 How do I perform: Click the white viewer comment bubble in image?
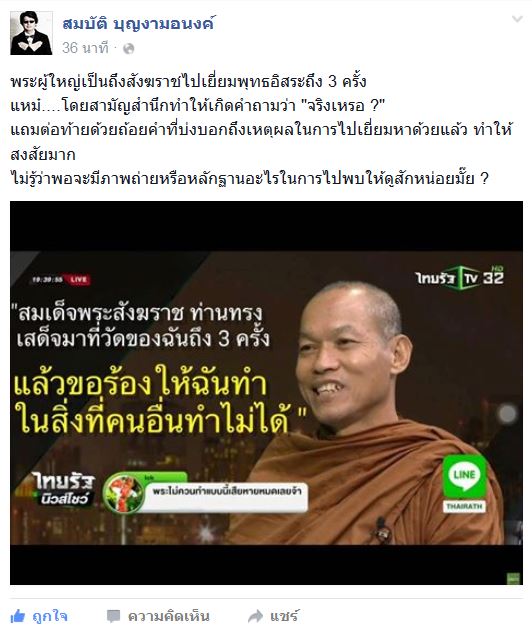pyautogui.click(x=226, y=497)
